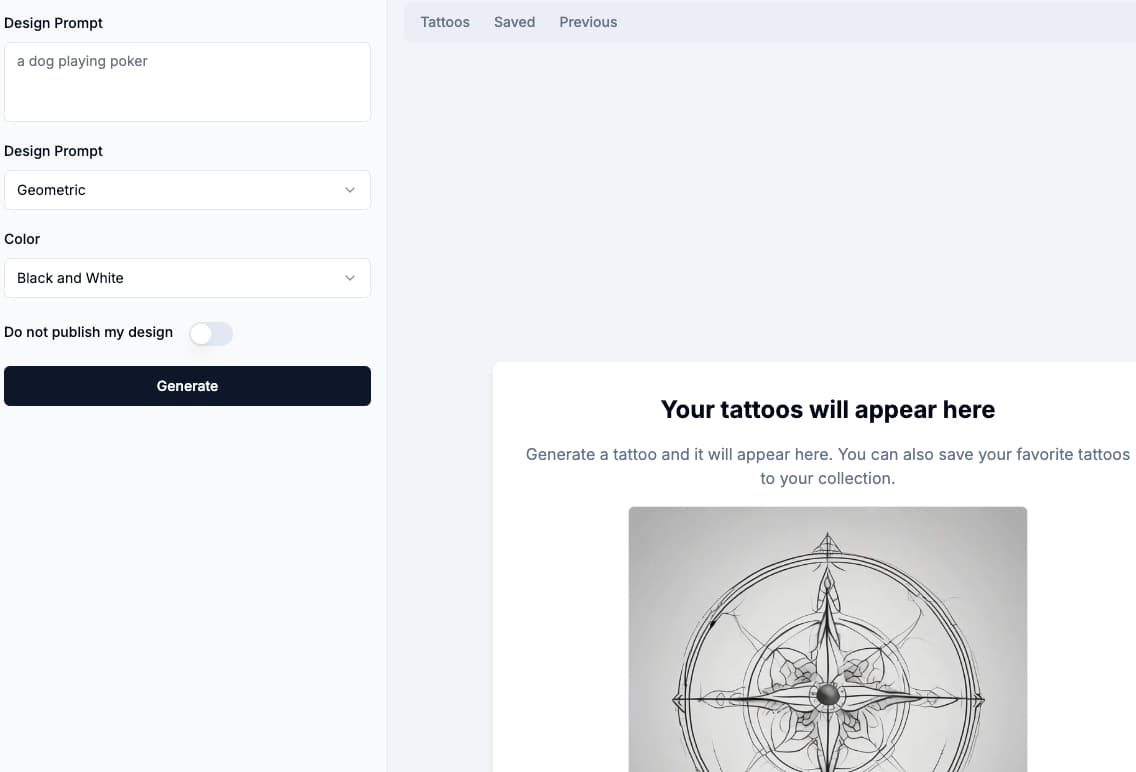Click the Color field label
1136x772 pixels.
[22, 239]
